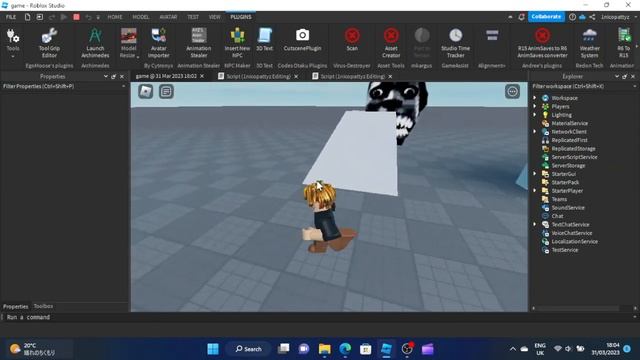Viewport: 640px width, 360px height.
Task: Expand the NetworkClient tree node
Action: [x=535, y=131]
